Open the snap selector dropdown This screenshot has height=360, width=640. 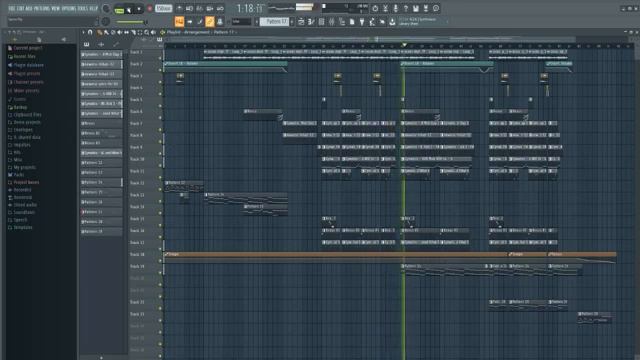coord(242,21)
